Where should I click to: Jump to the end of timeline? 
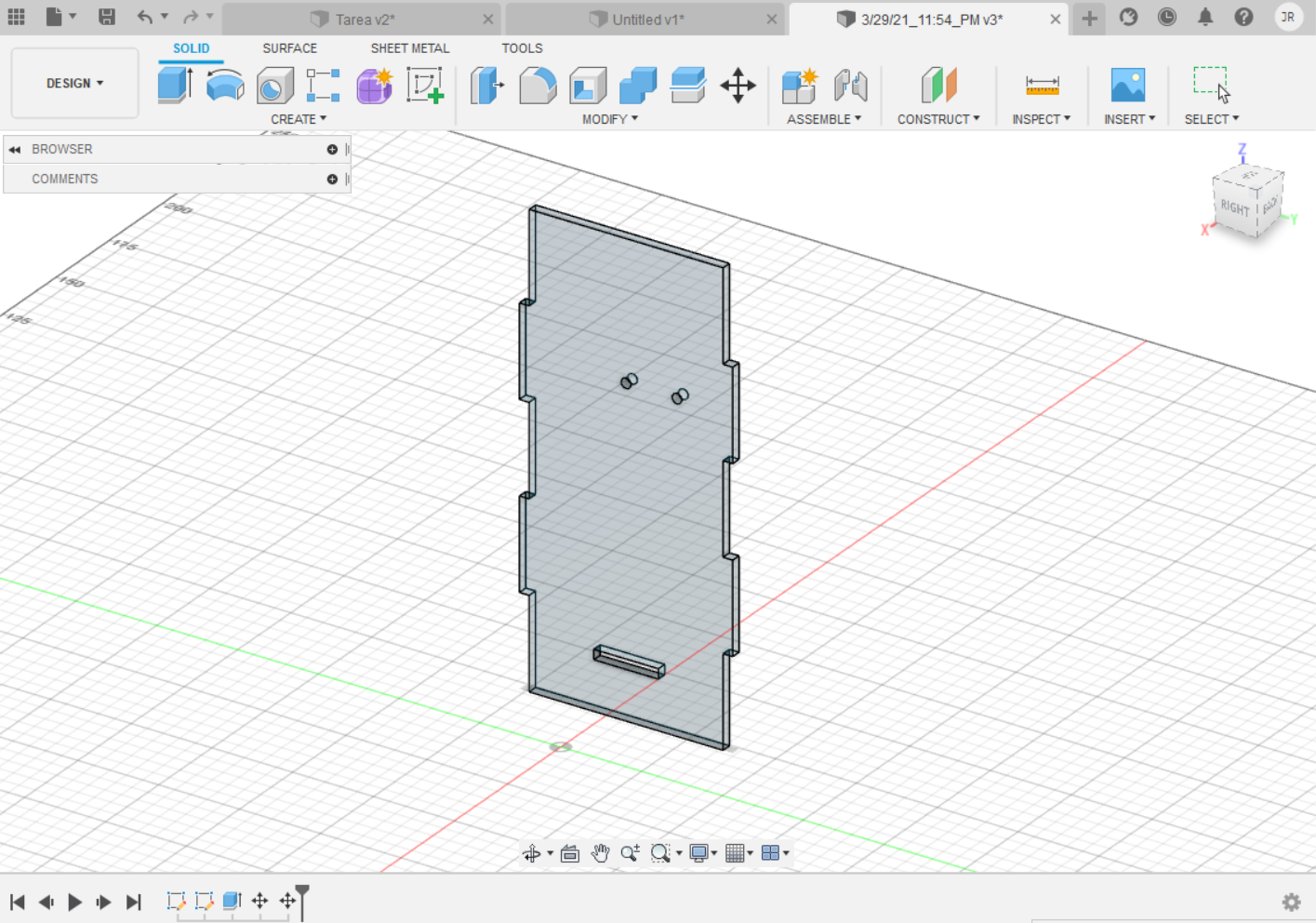click(134, 902)
